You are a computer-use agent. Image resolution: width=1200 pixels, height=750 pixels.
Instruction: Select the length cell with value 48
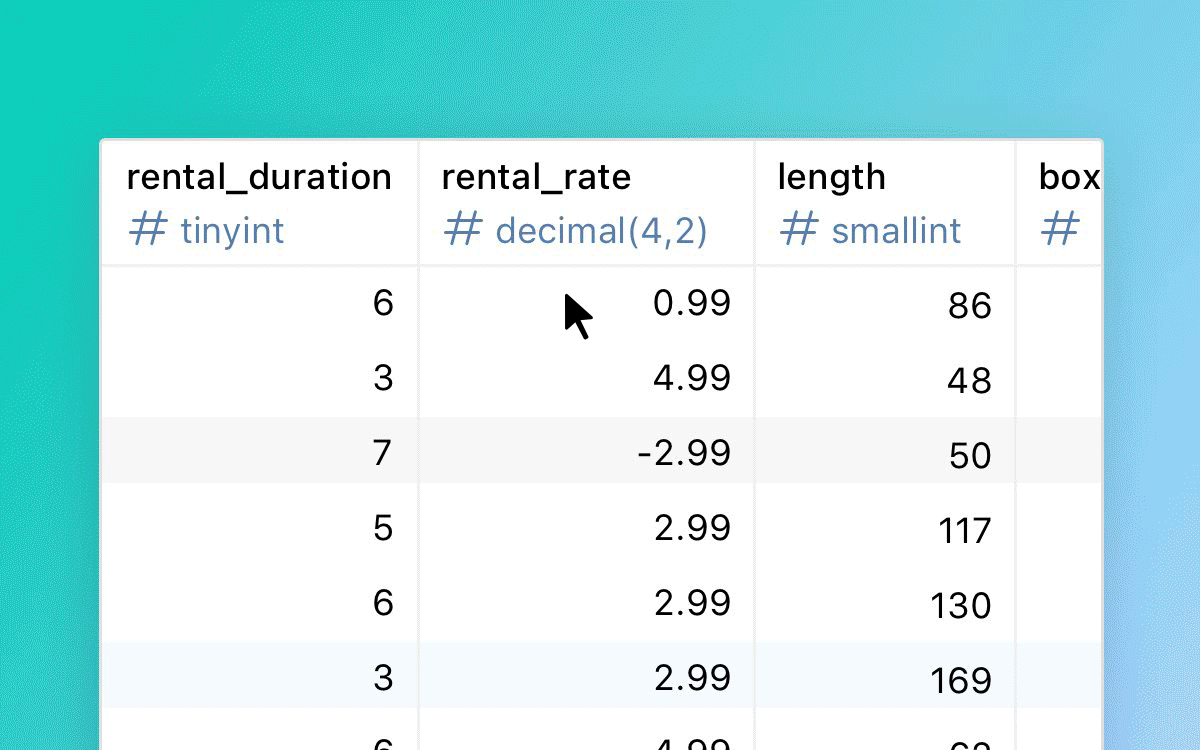886,379
